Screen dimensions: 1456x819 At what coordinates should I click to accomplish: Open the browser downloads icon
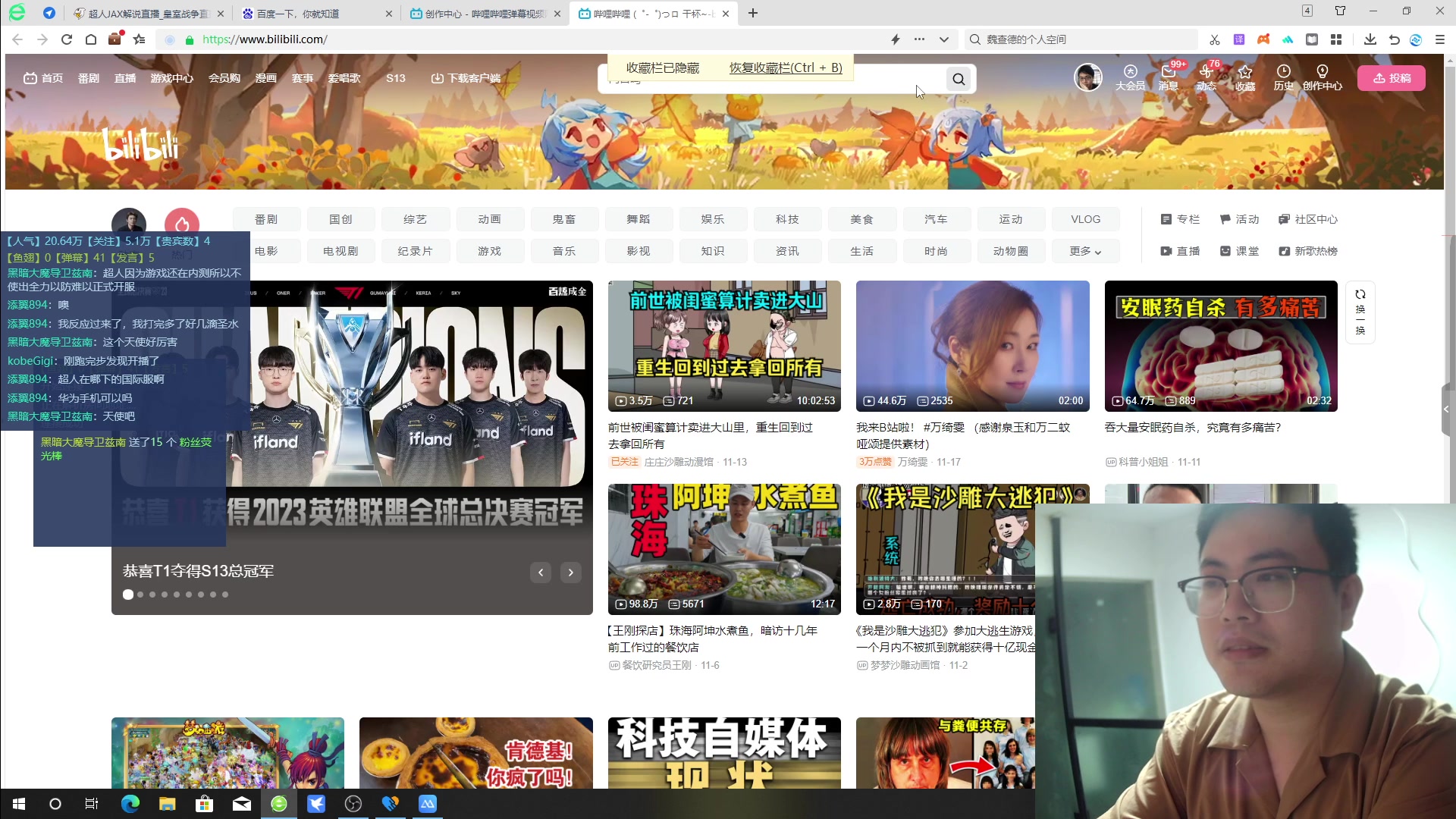pyautogui.click(x=1370, y=39)
